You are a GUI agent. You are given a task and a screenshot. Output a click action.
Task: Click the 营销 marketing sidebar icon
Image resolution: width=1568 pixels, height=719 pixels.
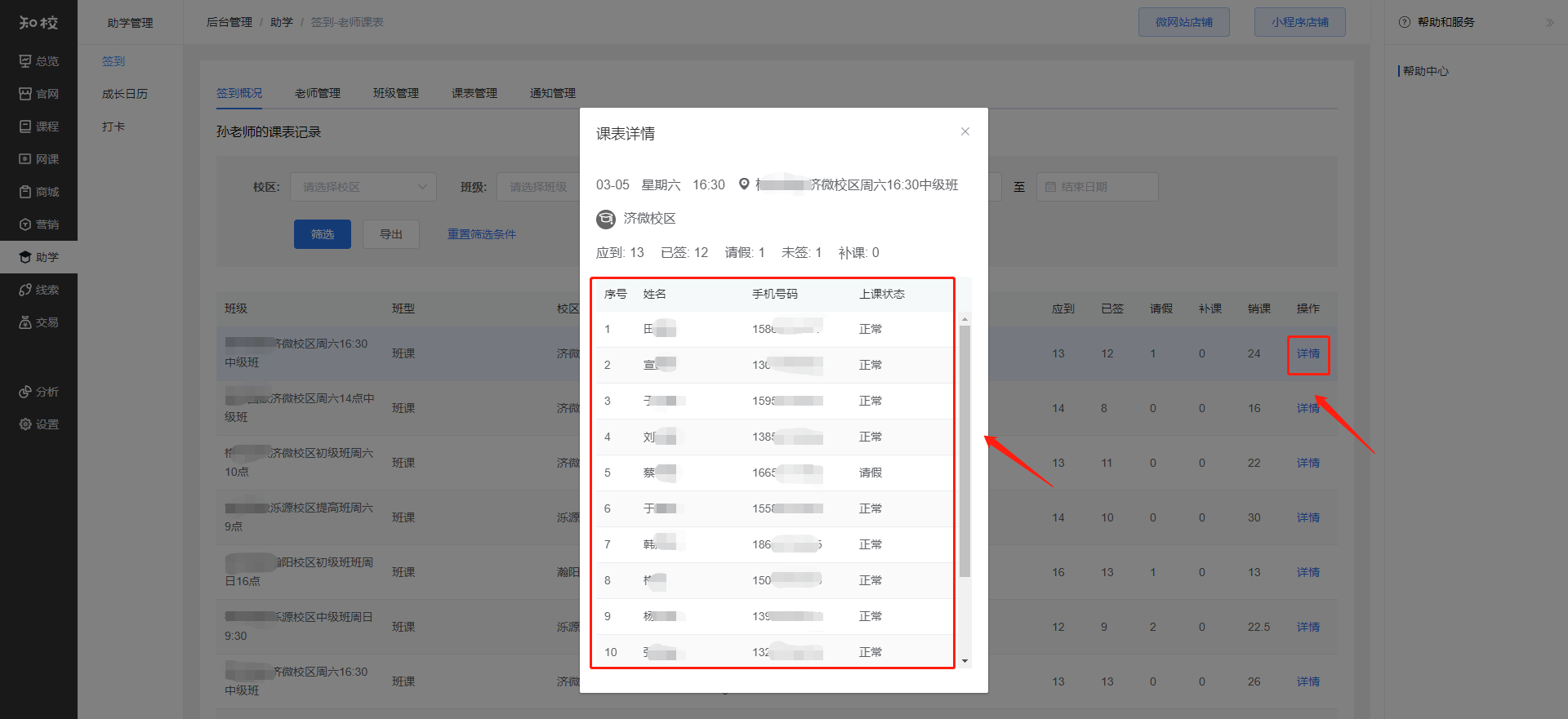[x=38, y=224]
